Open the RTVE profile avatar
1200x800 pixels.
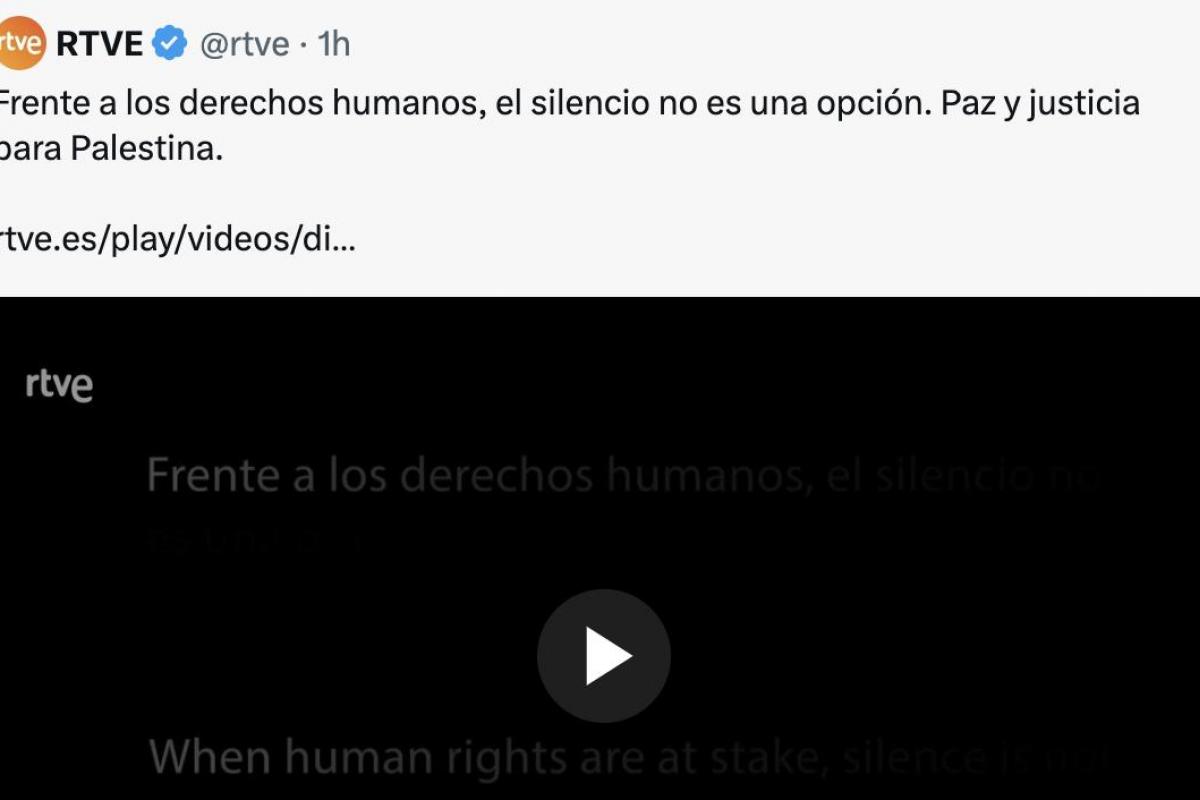point(22,44)
